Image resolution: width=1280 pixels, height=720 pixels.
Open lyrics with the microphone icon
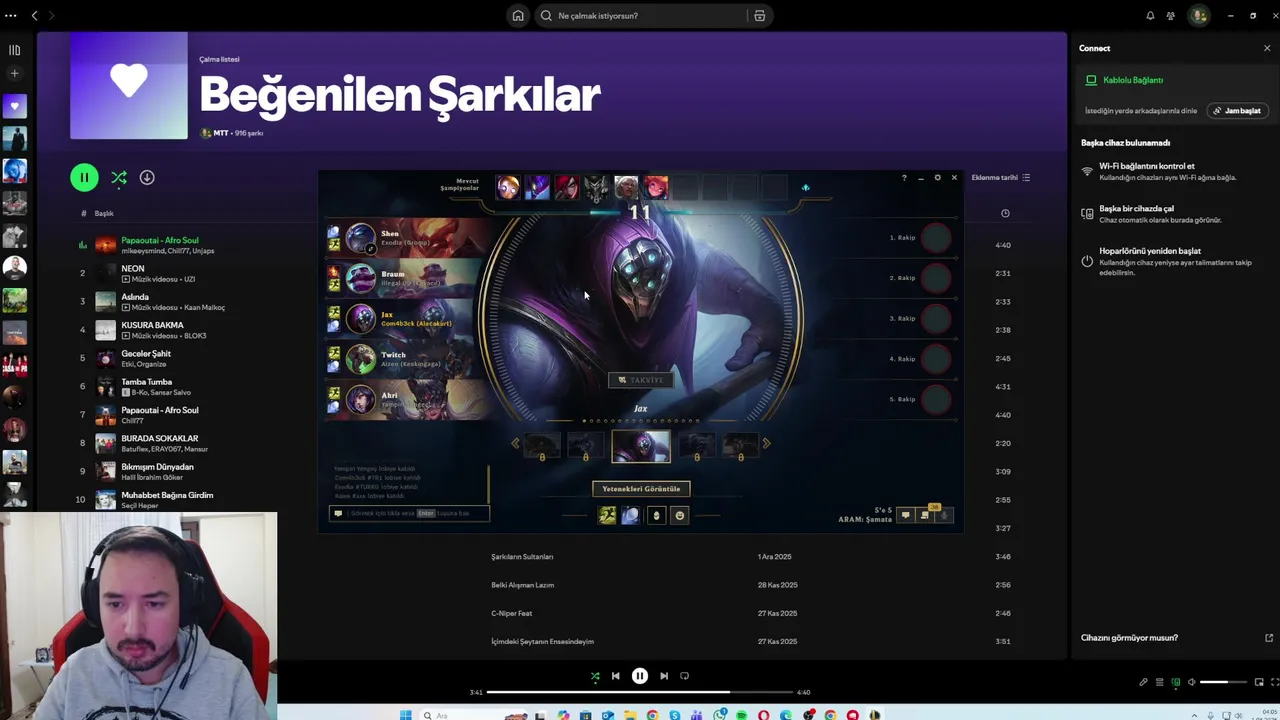1143,682
